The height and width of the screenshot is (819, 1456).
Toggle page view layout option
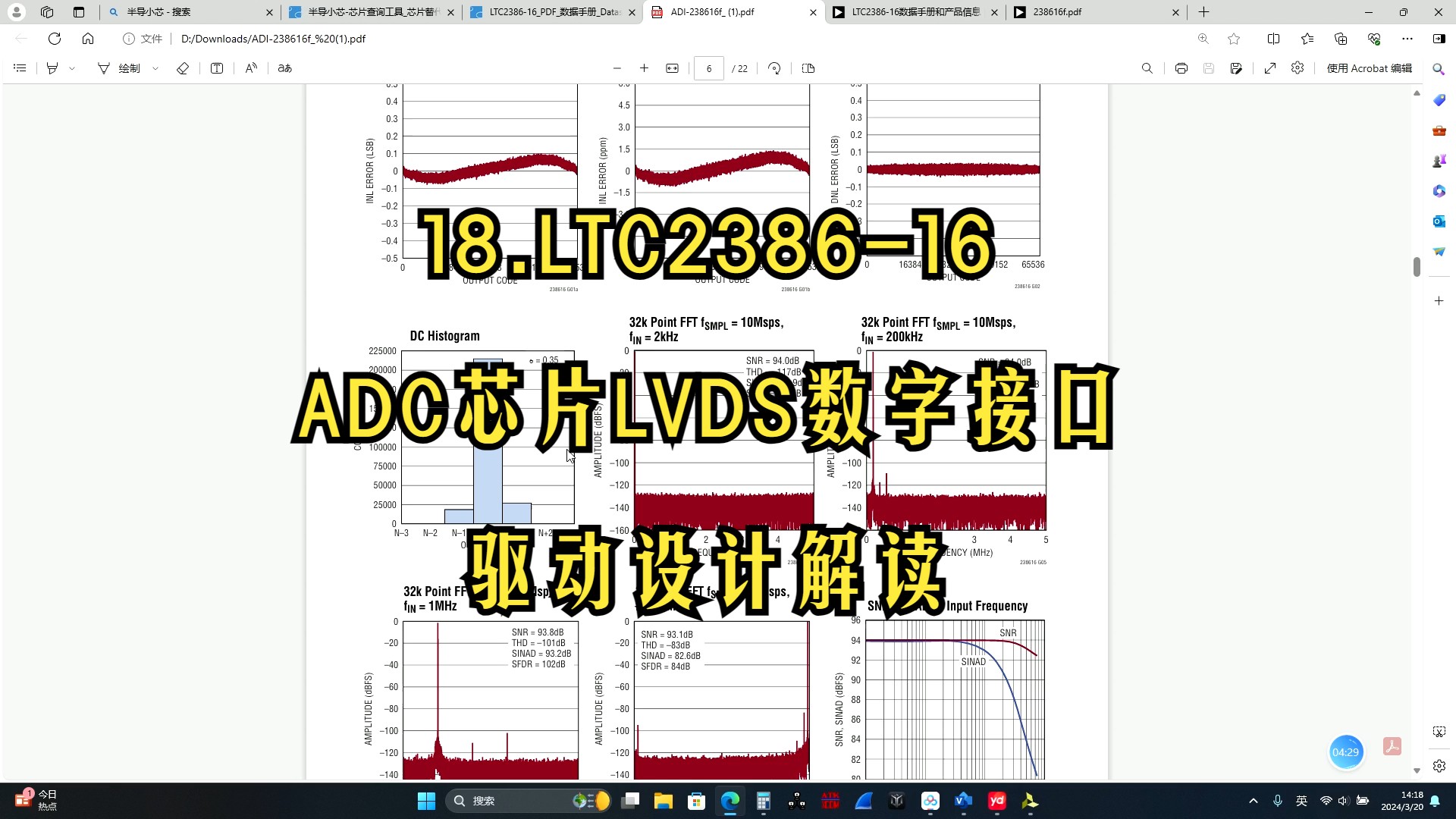(808, 68)
